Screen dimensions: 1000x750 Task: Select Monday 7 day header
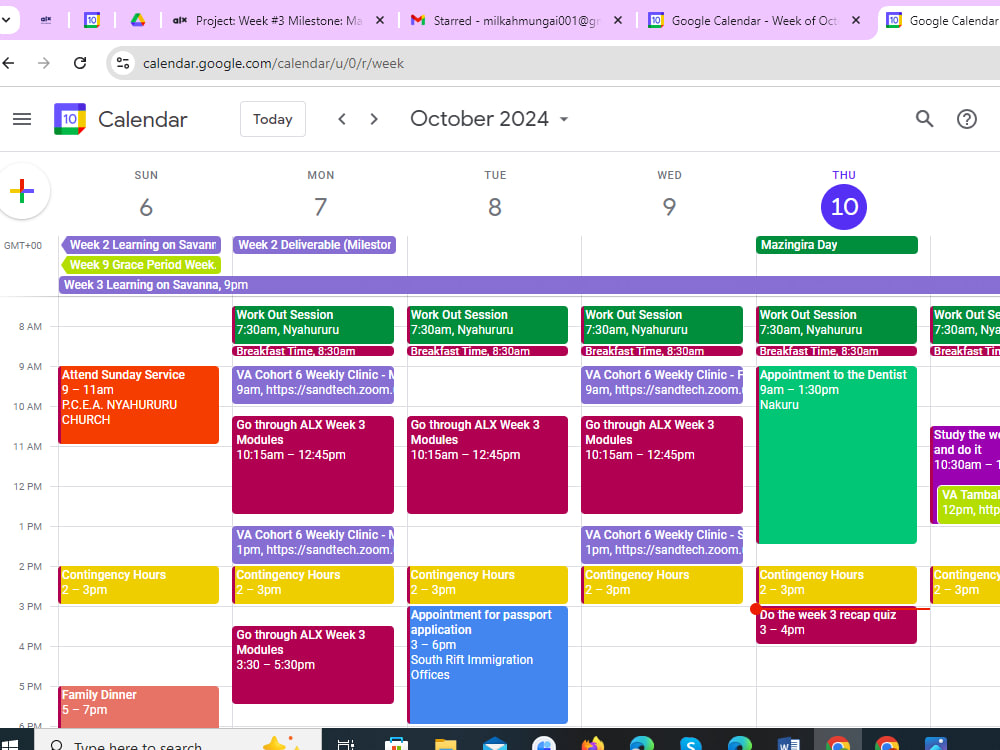tap(320, 207)
